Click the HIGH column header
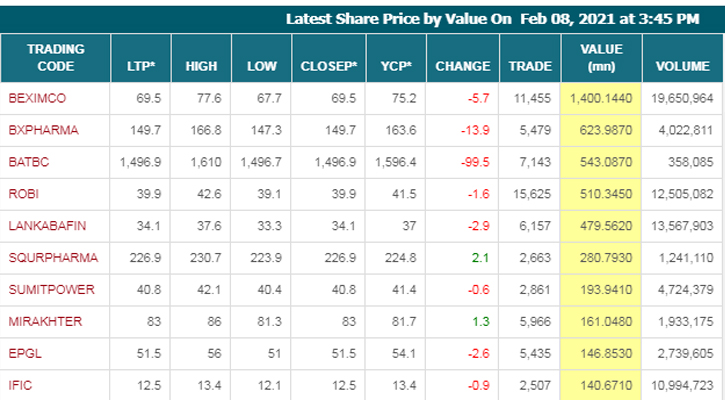The width and height of the screenshot is (725, 400). click(x=201, y=66)
